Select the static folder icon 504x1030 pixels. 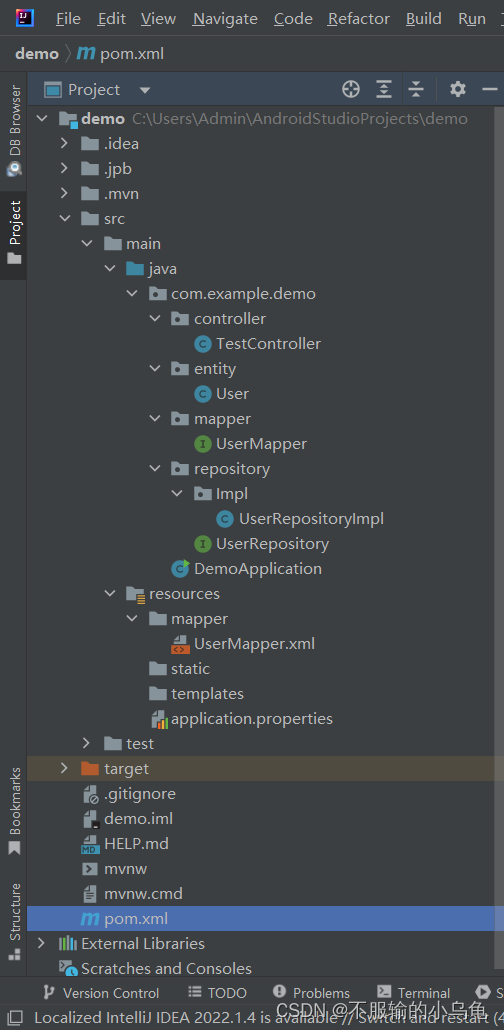158,669
